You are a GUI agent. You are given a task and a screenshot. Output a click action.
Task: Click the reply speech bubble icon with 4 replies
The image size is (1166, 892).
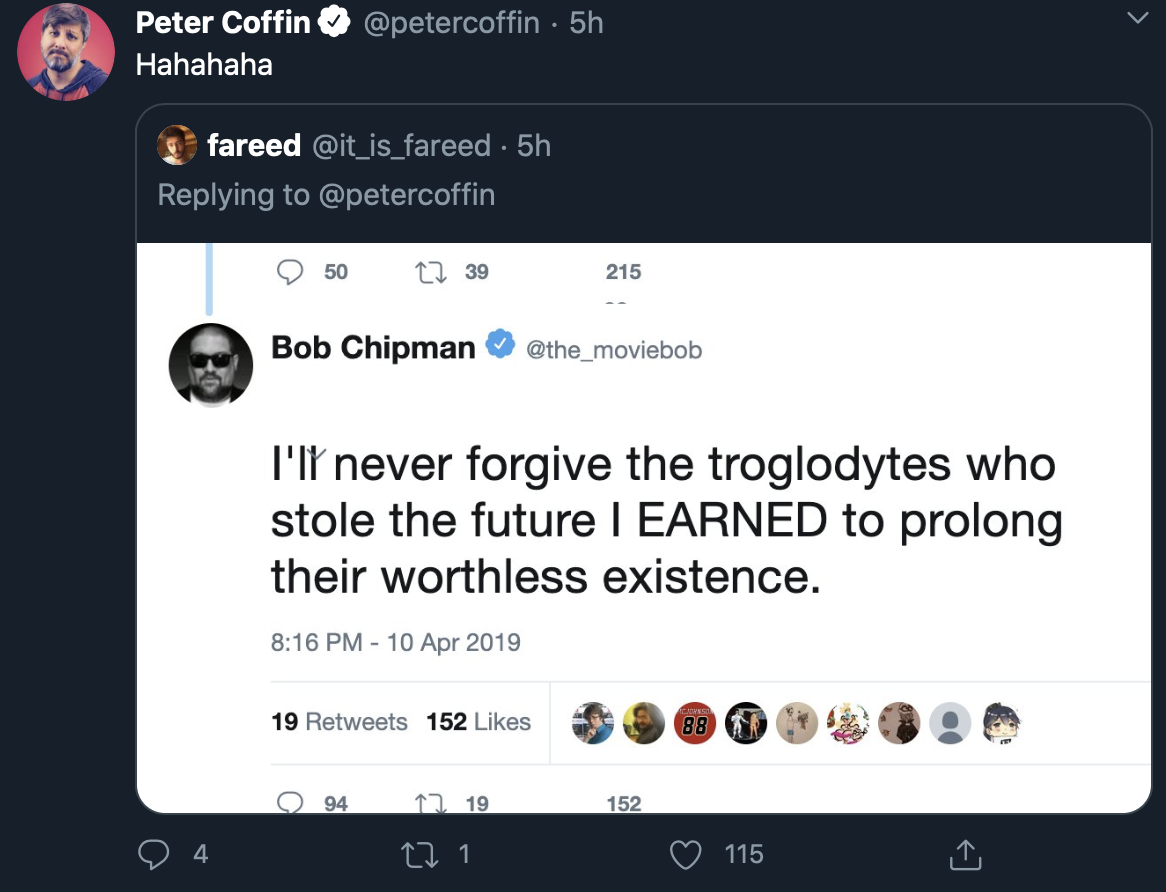153,854
